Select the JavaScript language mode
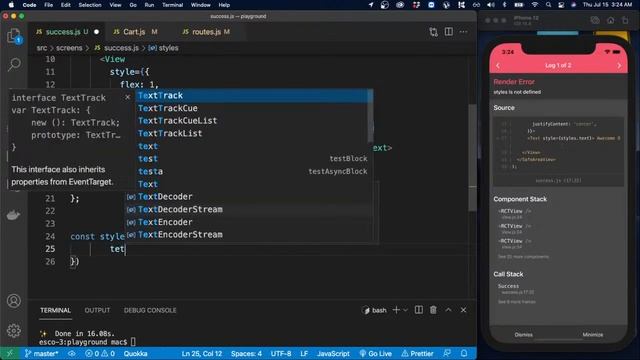The width and height of the screenshot is (640, 360). 333,353
